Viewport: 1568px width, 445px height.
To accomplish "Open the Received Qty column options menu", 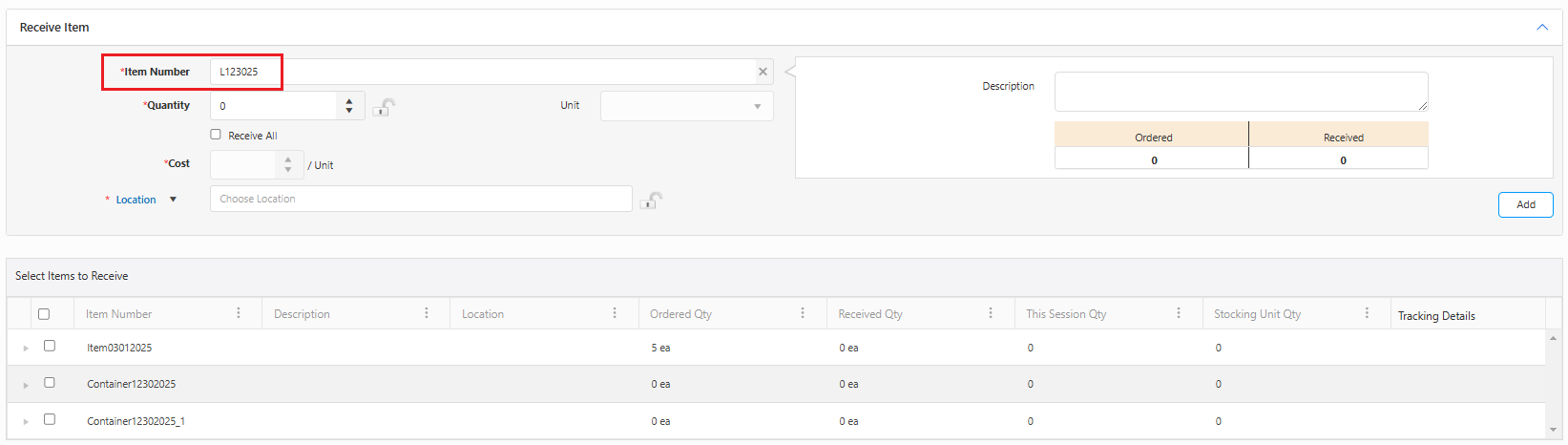I will tap(991, 313).
